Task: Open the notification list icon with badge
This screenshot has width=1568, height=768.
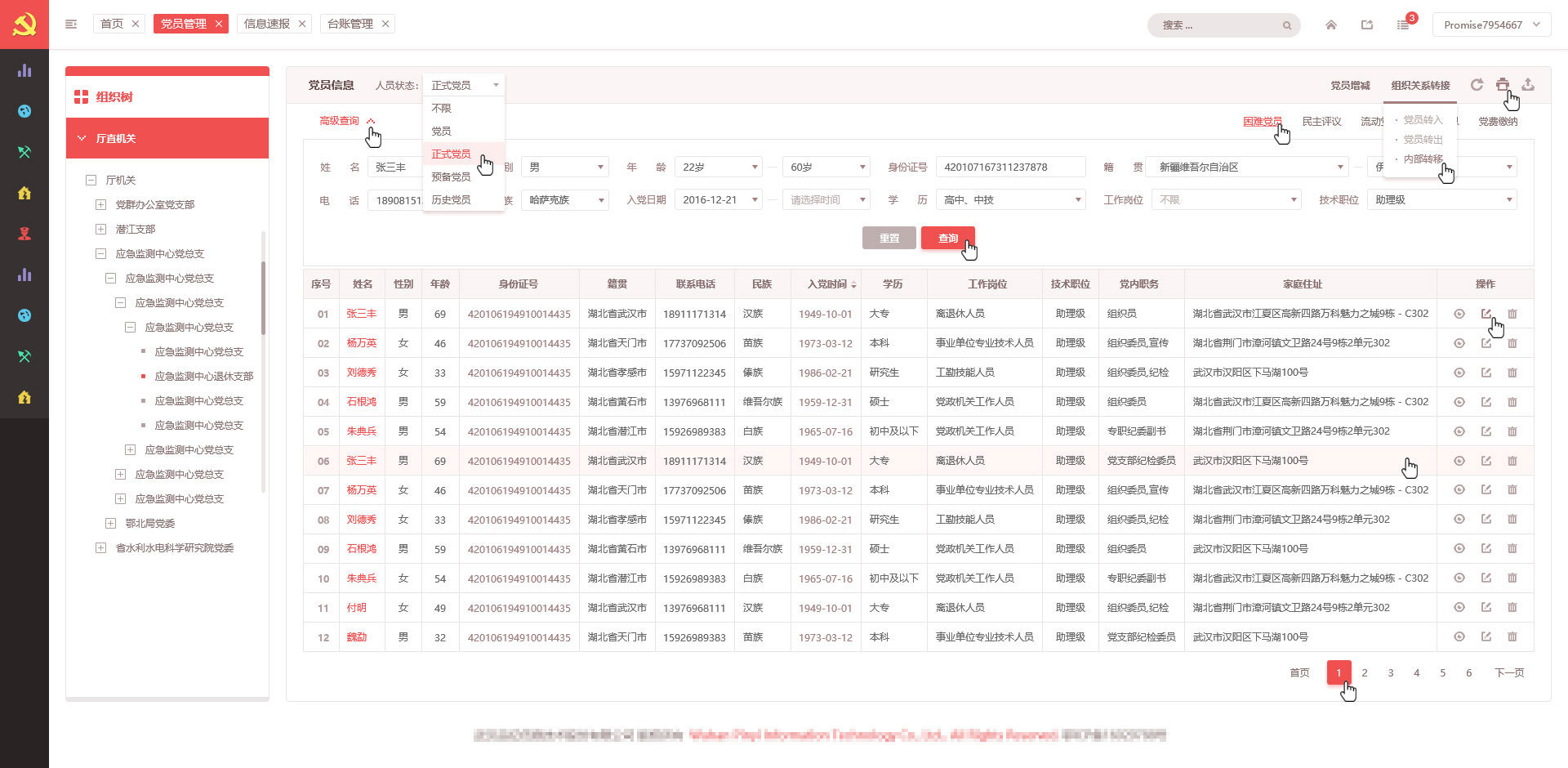Action: coord(1403,25)
